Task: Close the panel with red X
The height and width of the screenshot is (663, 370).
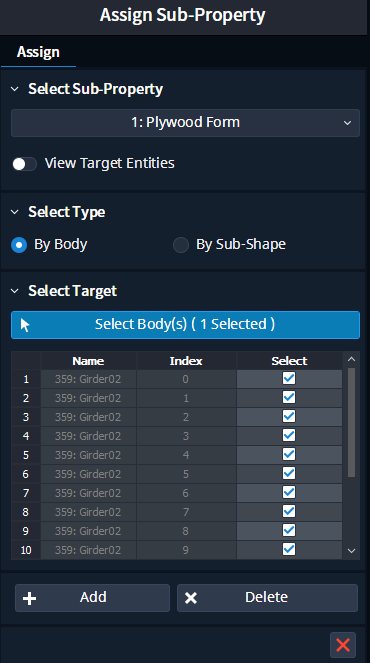Action: [343, 645]
